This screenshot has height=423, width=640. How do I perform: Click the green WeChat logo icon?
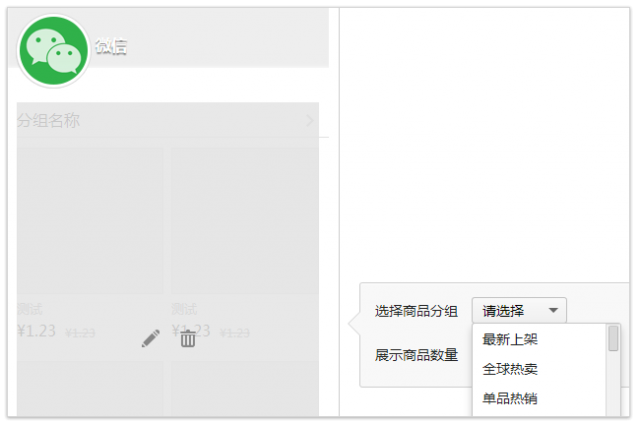[x=53, y=50]
